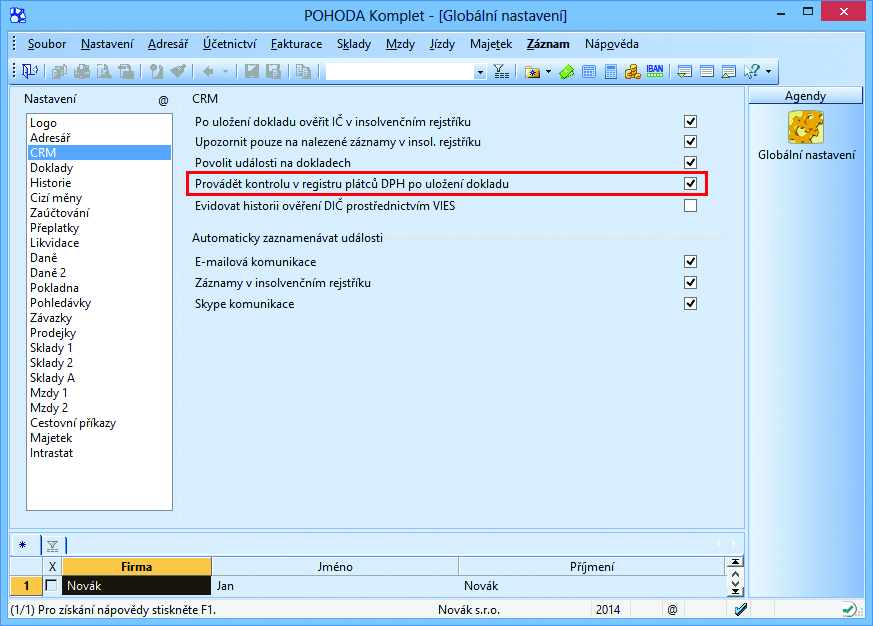Click the gold coins toolbar icon
This screenshot has width=873, height=626.
(x=632, y=71)
